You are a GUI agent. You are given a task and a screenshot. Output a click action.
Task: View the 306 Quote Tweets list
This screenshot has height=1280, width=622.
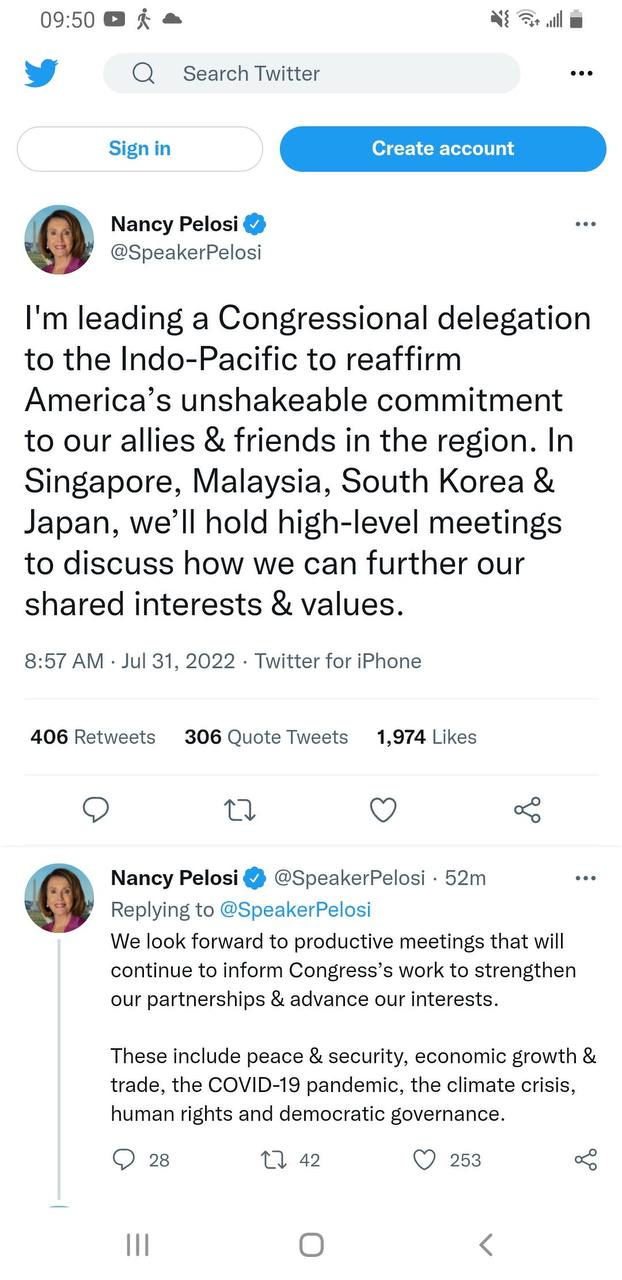pos(266,737)
